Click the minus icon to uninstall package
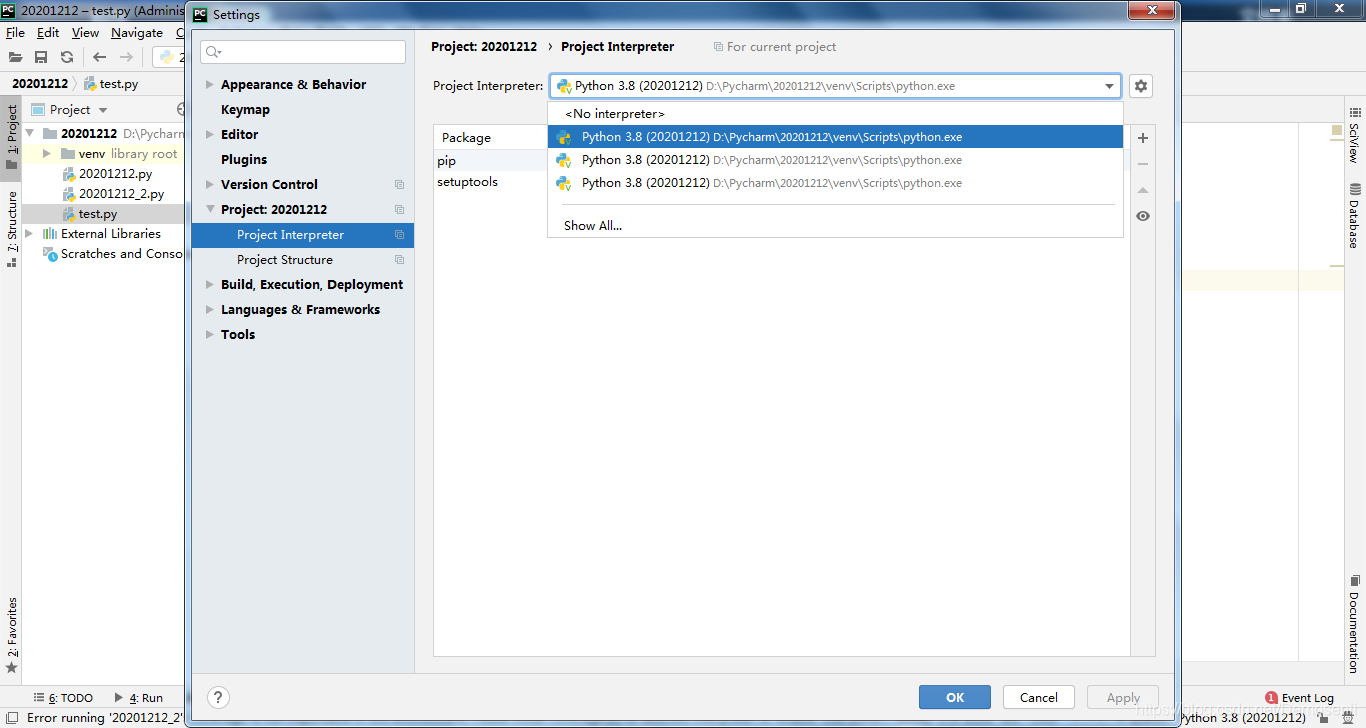The width and height of the screenshot is (1366, 728). pos(1143,164)
